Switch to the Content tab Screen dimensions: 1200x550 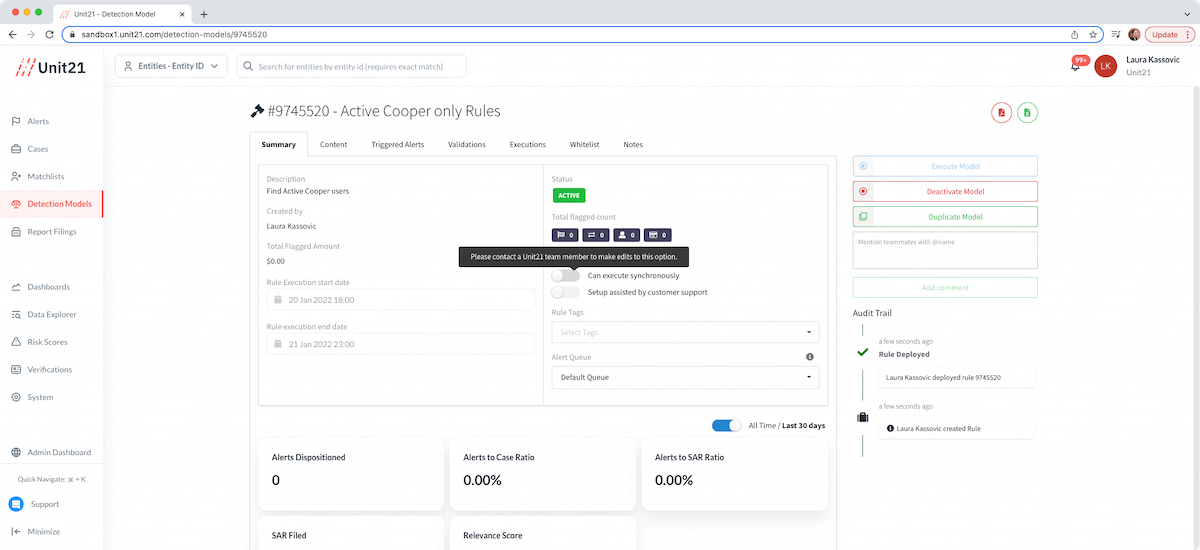(334, 144)
